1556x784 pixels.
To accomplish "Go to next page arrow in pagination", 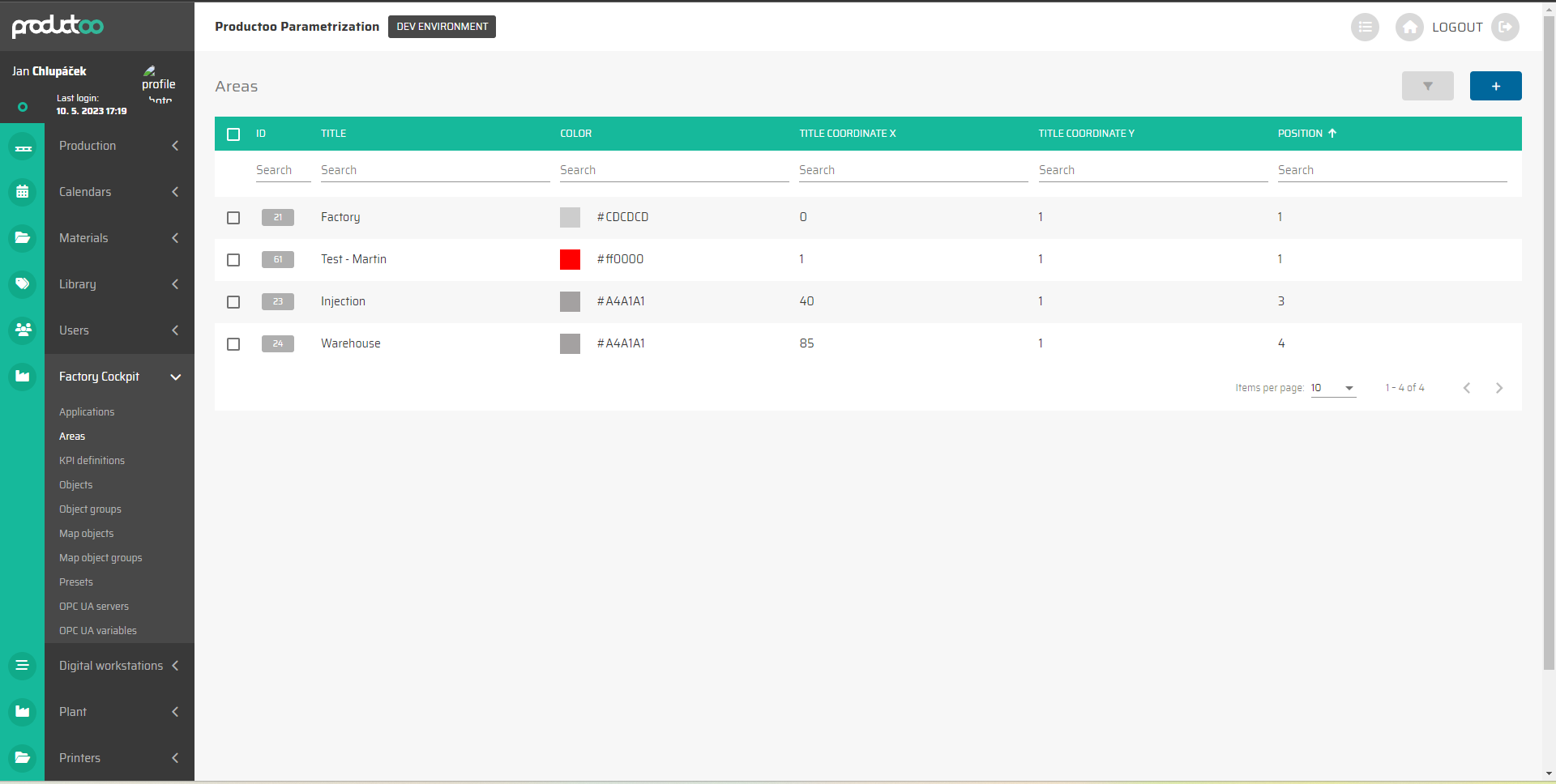I will coord(1498,388).
